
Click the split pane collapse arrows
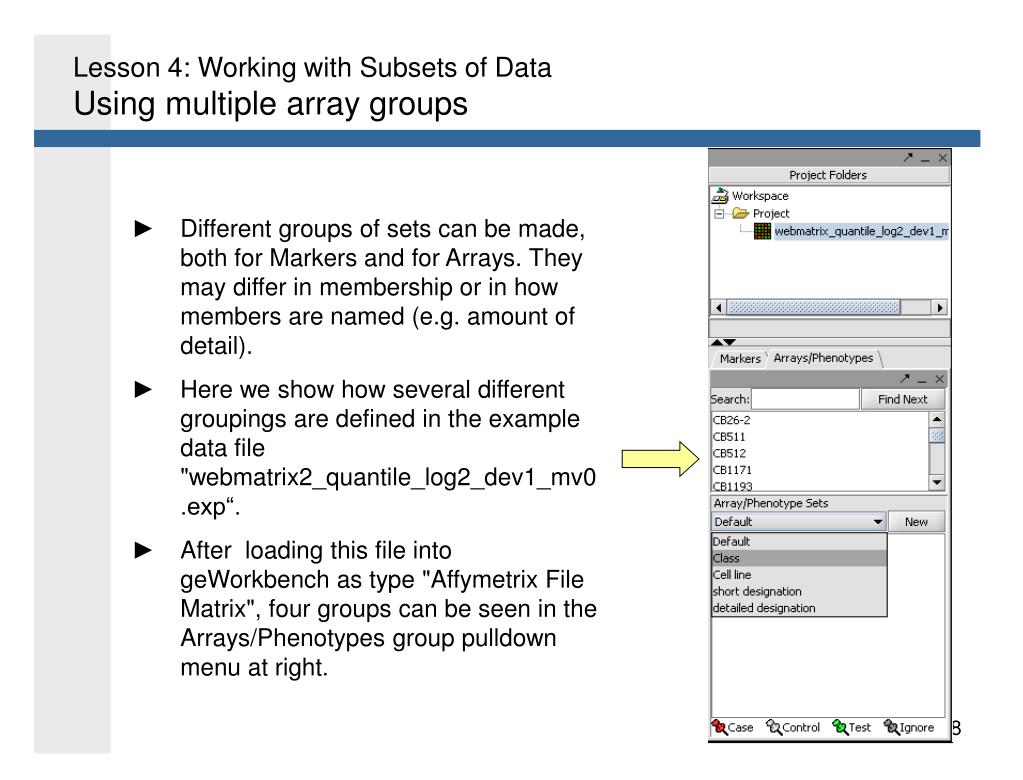coord(724,342)
